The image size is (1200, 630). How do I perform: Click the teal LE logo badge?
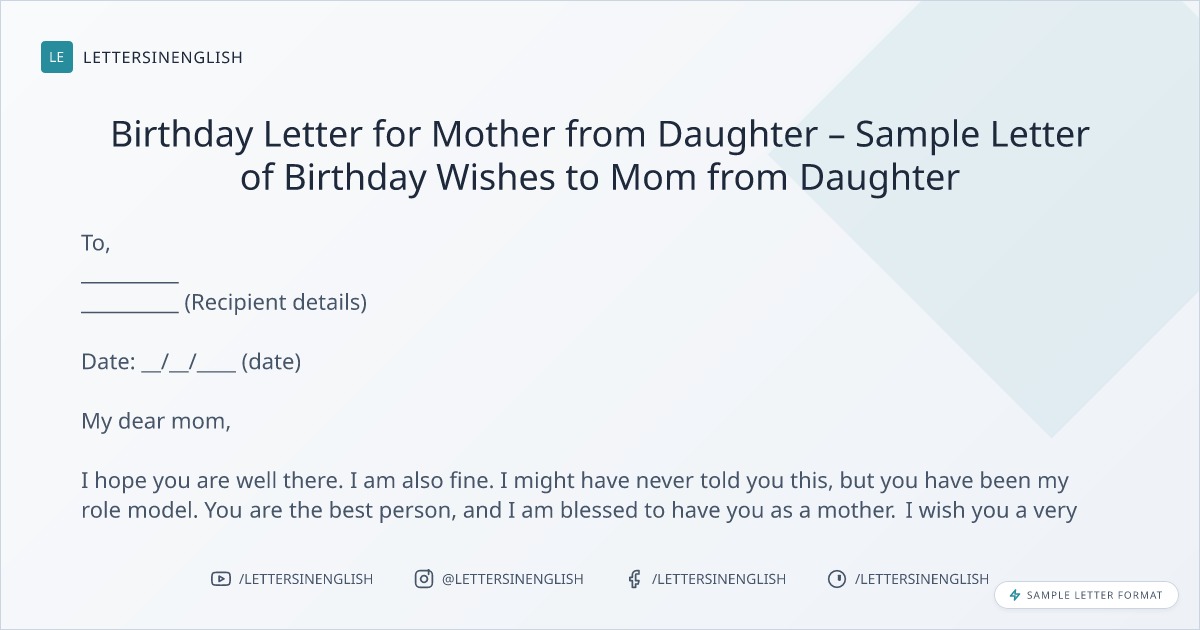[57, 57]
